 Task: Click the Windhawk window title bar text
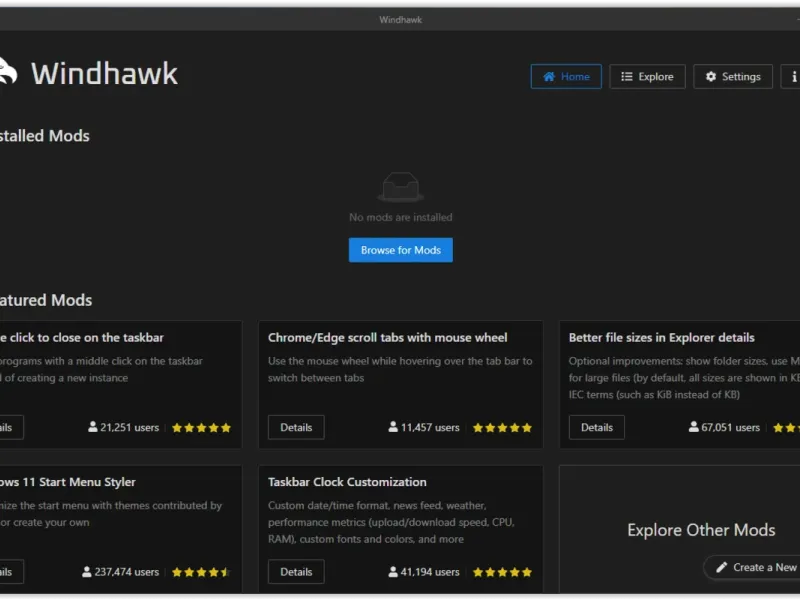coord(401,20)
